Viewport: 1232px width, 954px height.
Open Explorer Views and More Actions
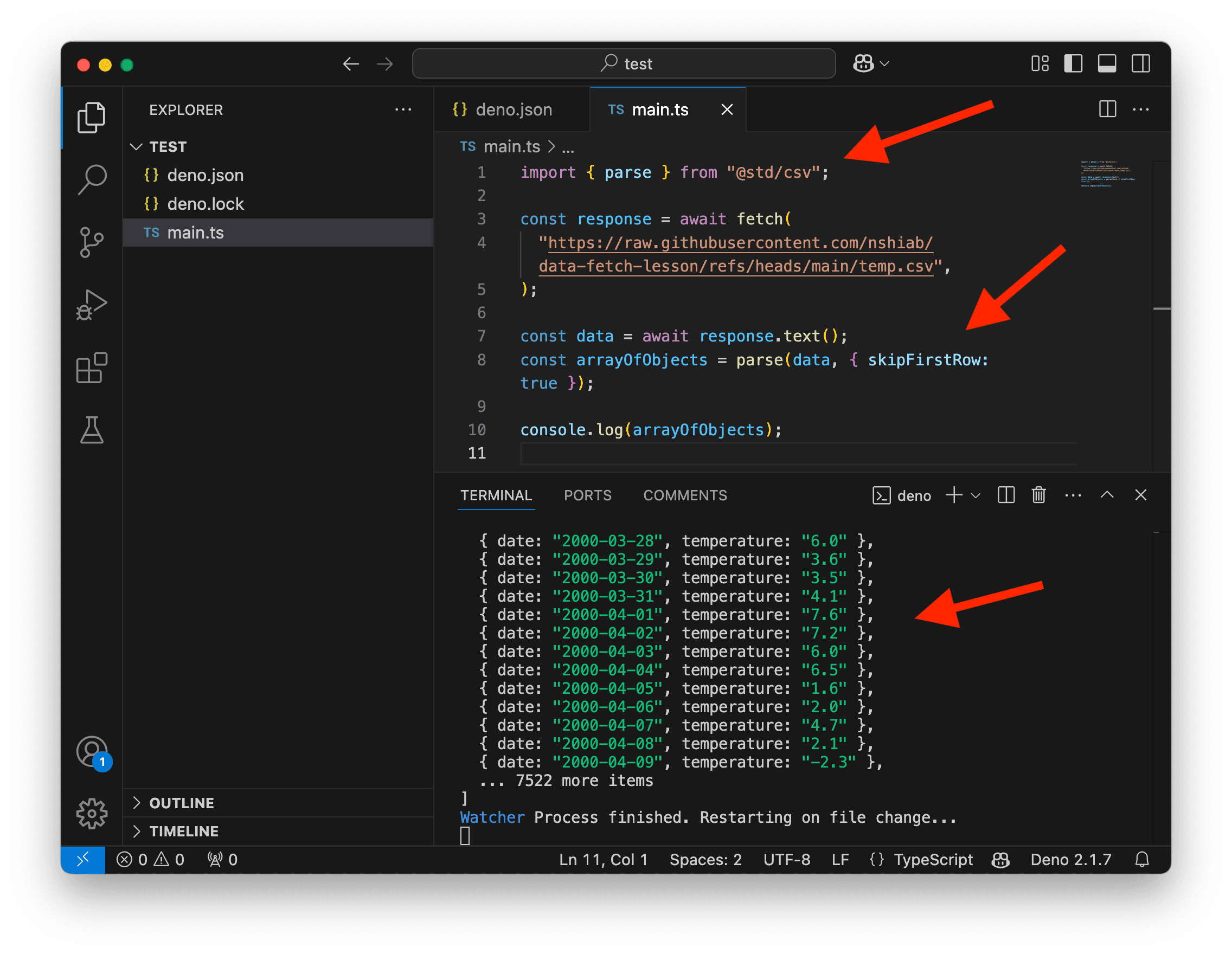tap(403, 109)
